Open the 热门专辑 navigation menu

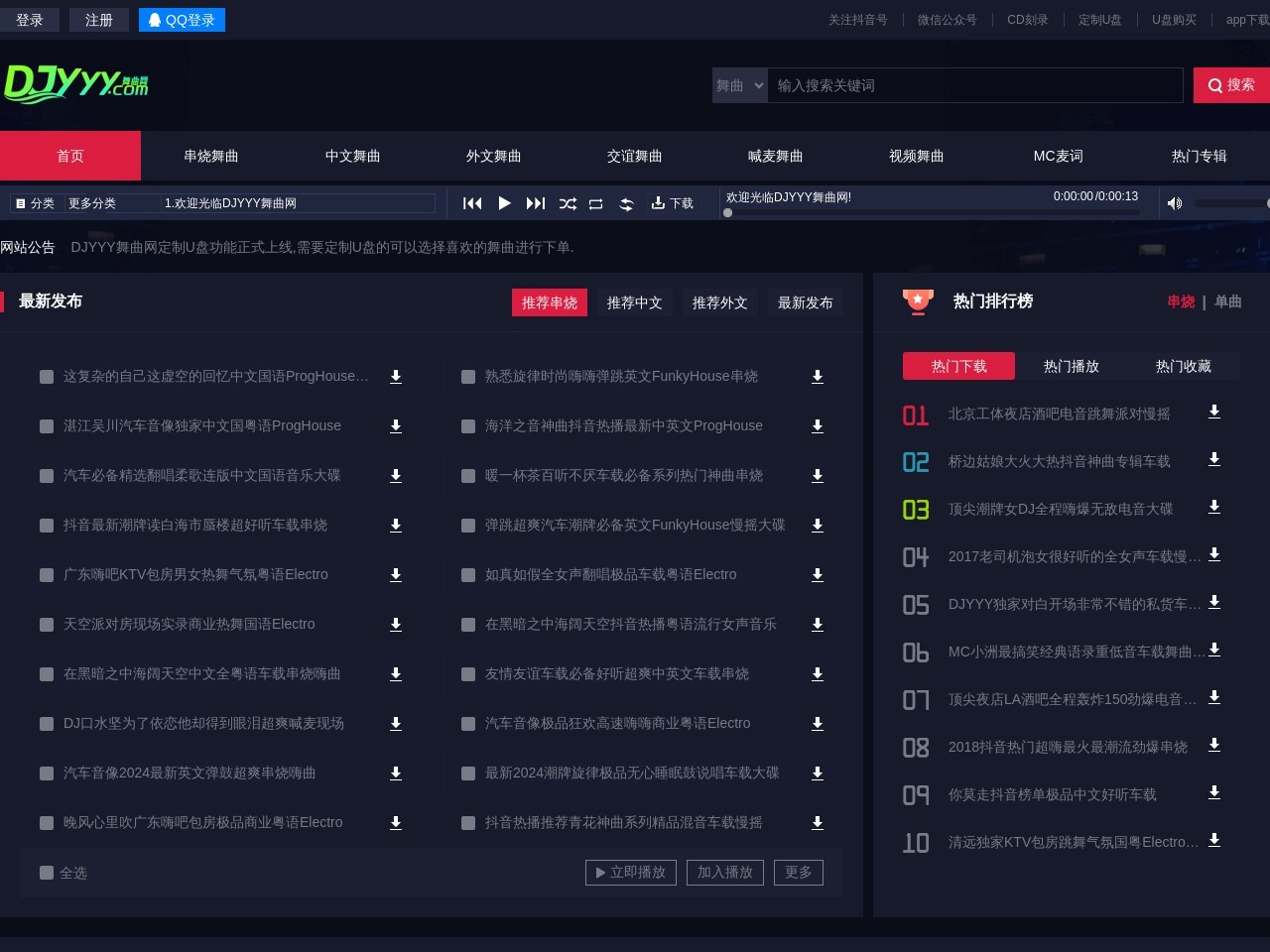[x=1200, y=156]
